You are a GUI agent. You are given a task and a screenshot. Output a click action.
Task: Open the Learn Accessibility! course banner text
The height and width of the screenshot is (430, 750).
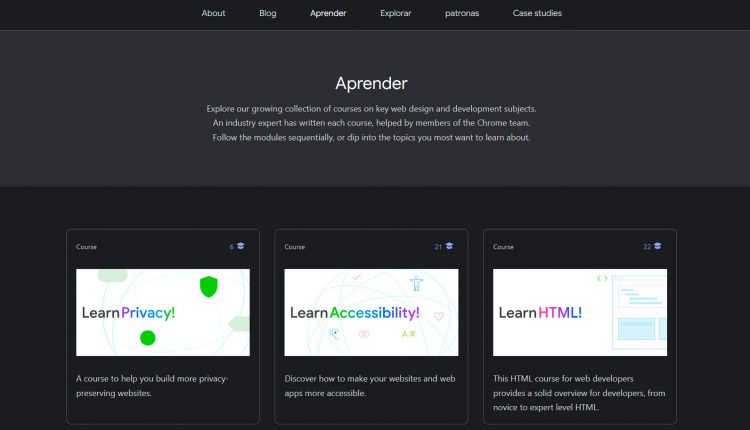tap(354, 313)
